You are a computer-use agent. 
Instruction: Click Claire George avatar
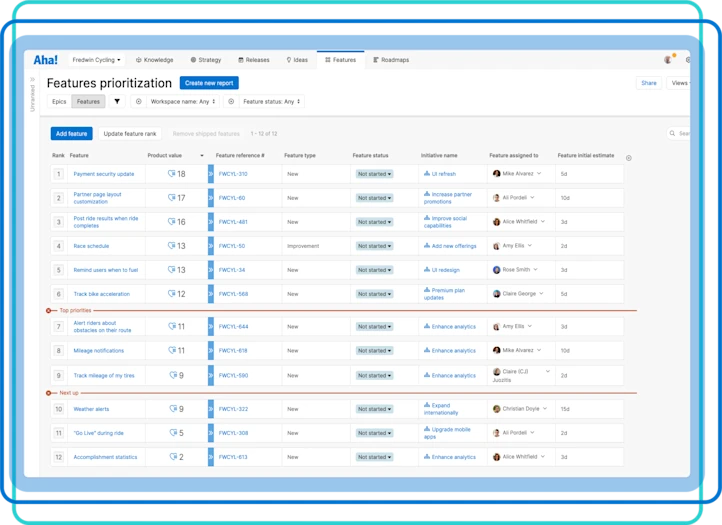click(x=496, y=294)
